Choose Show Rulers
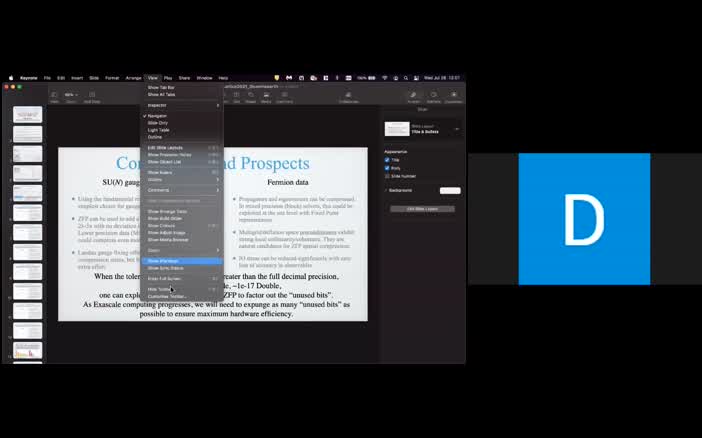This screenshot has width=702, height=438. [182, 172]
